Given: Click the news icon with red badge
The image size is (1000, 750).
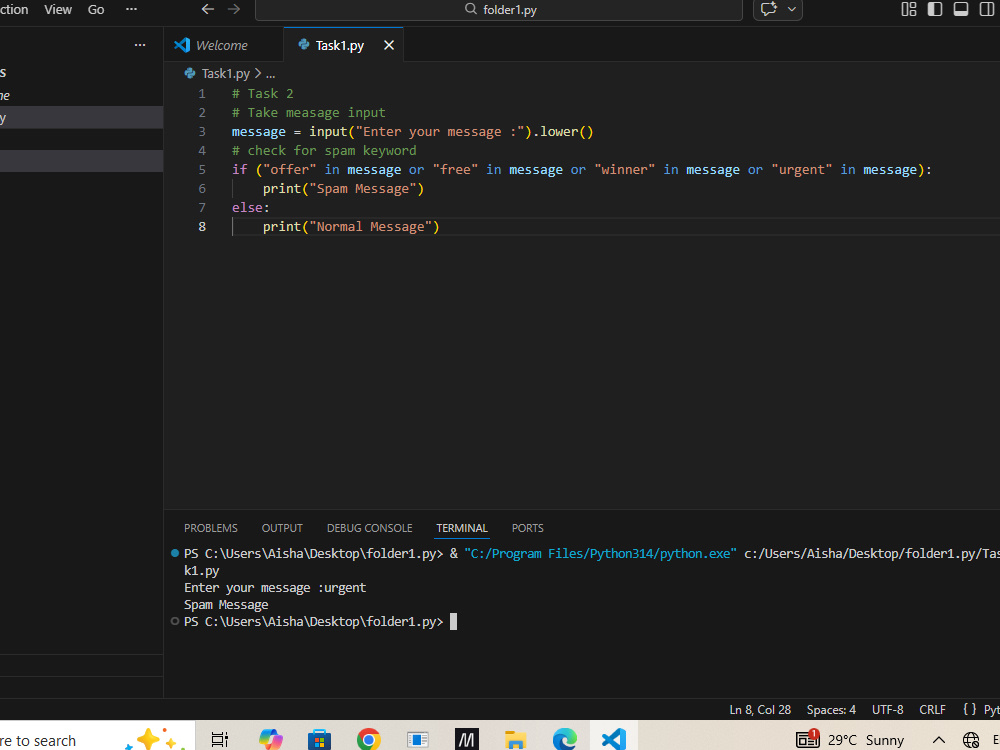Looking at the screenshot, I should [807, 739].
